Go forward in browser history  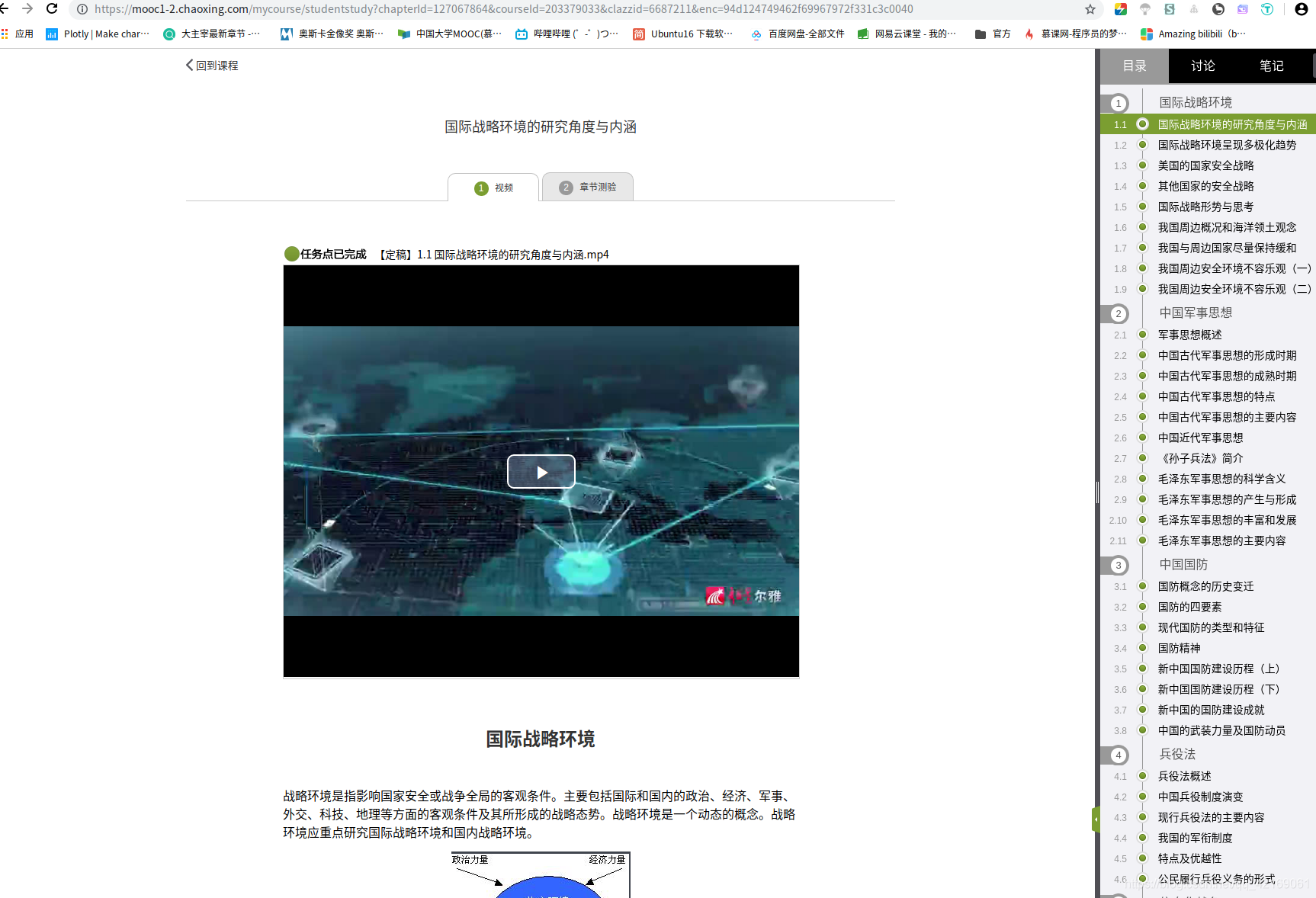coord(28,9)
